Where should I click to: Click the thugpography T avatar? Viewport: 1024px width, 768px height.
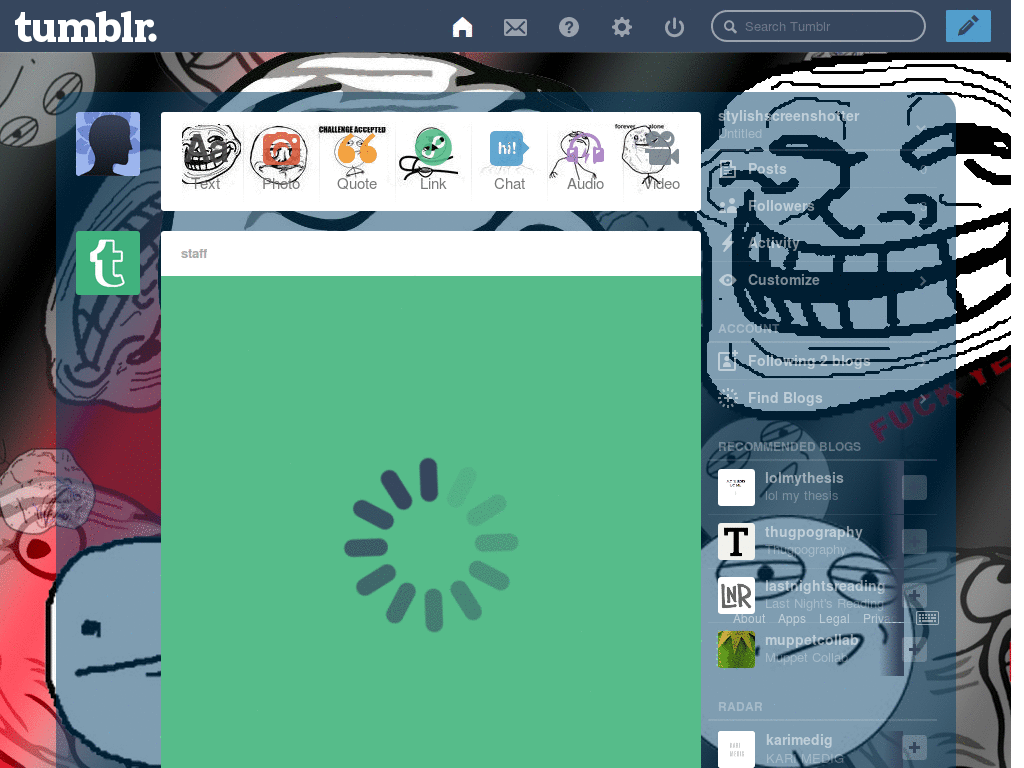[736, 541]
